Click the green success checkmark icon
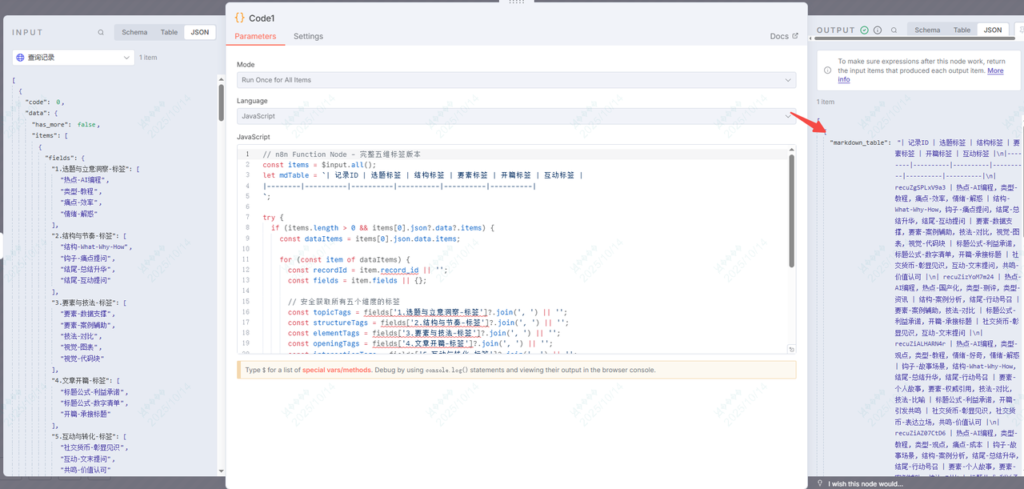Viewport: 1024px width, 489px height. click(864, 30)
